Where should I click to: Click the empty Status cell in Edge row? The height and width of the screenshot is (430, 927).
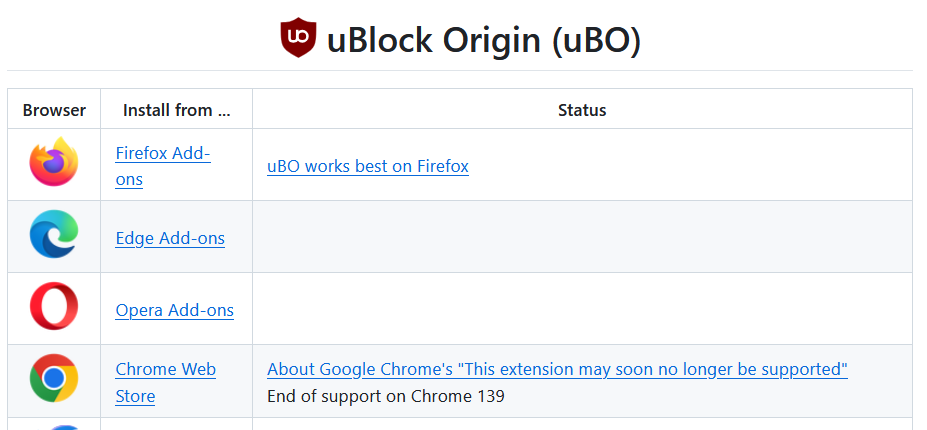pos(582,237)
